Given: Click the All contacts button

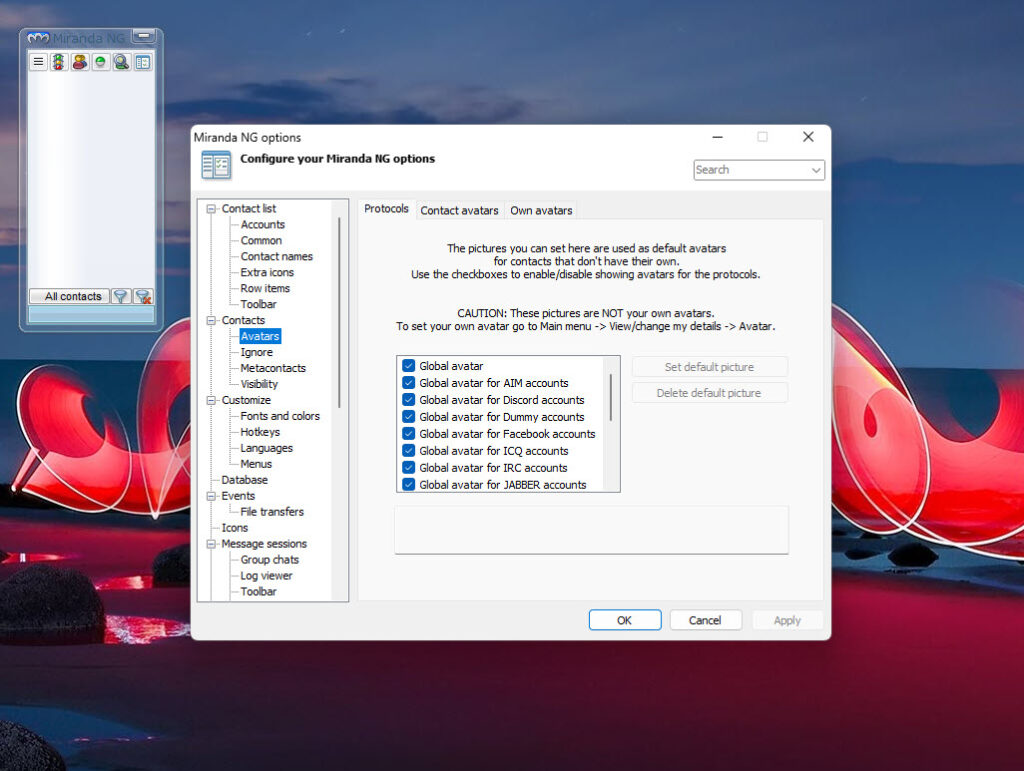Looking at the screenshot, I should click(69, 296).
